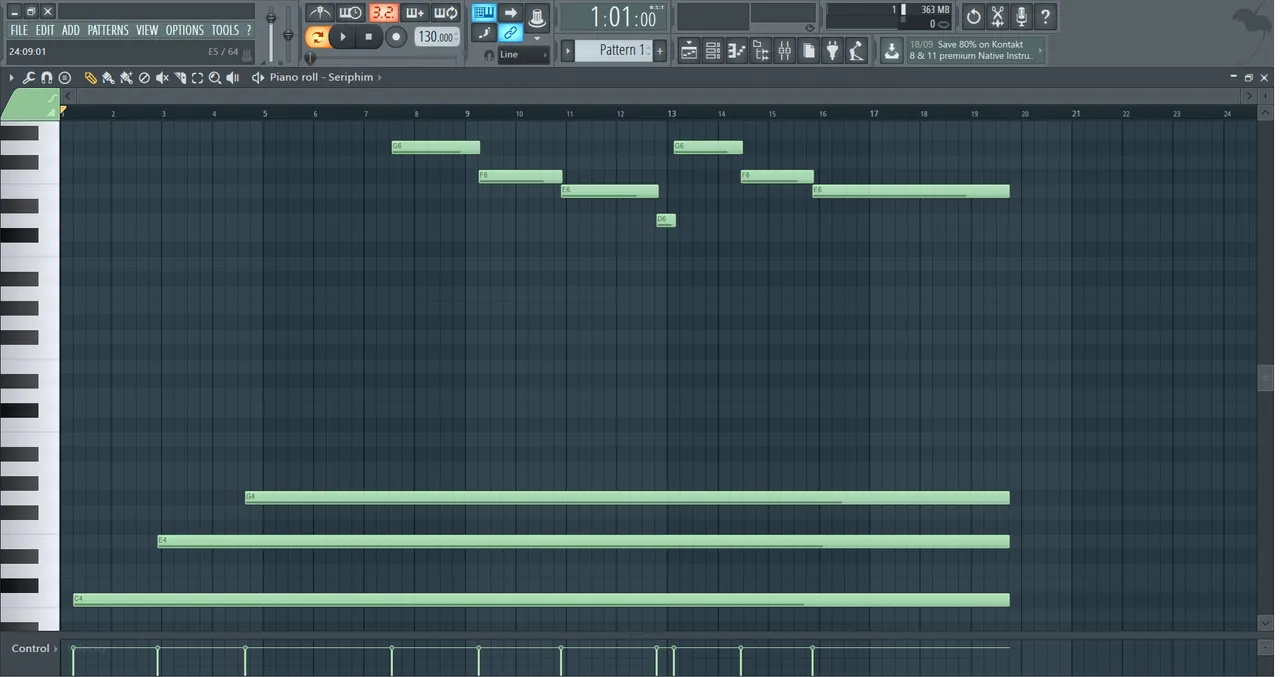Open the Channel rack icon
The image size is (1280, 677).
713,50
